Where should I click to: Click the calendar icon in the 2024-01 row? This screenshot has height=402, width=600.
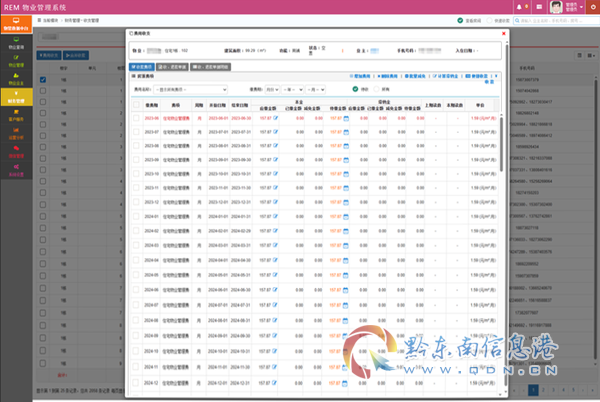click(x=346, y=217)
